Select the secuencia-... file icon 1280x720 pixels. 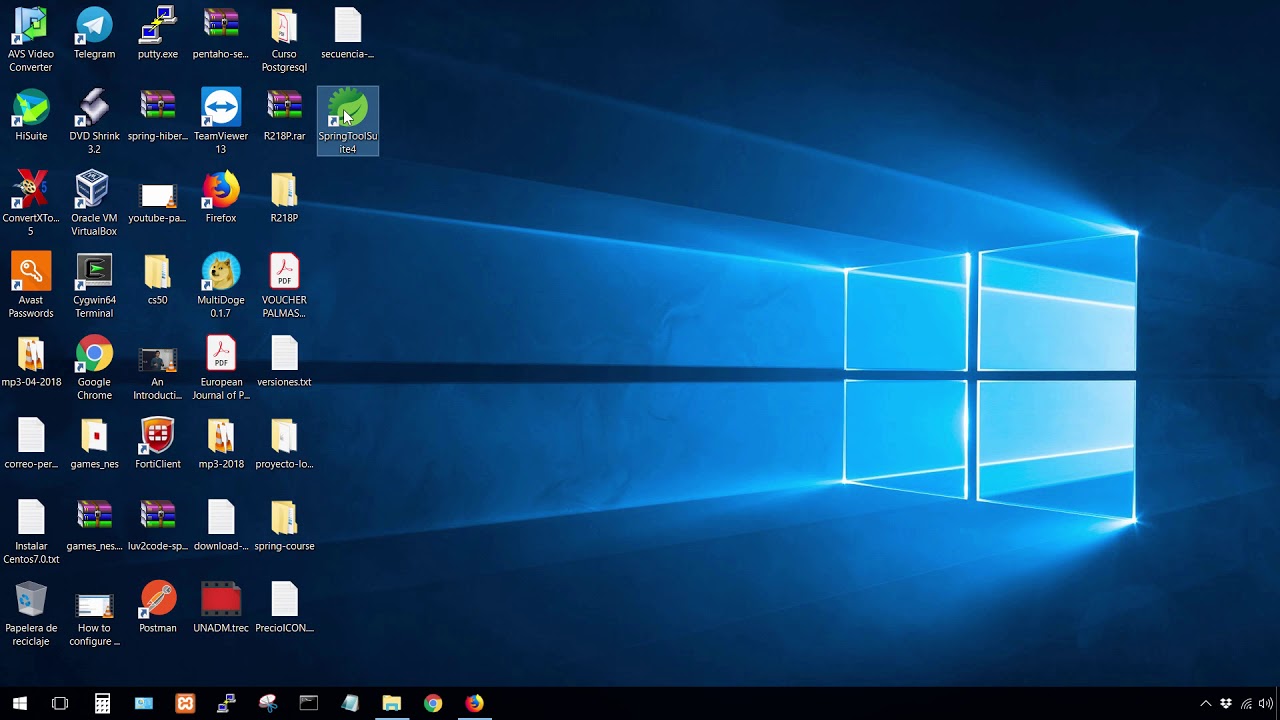pos(347,34)
